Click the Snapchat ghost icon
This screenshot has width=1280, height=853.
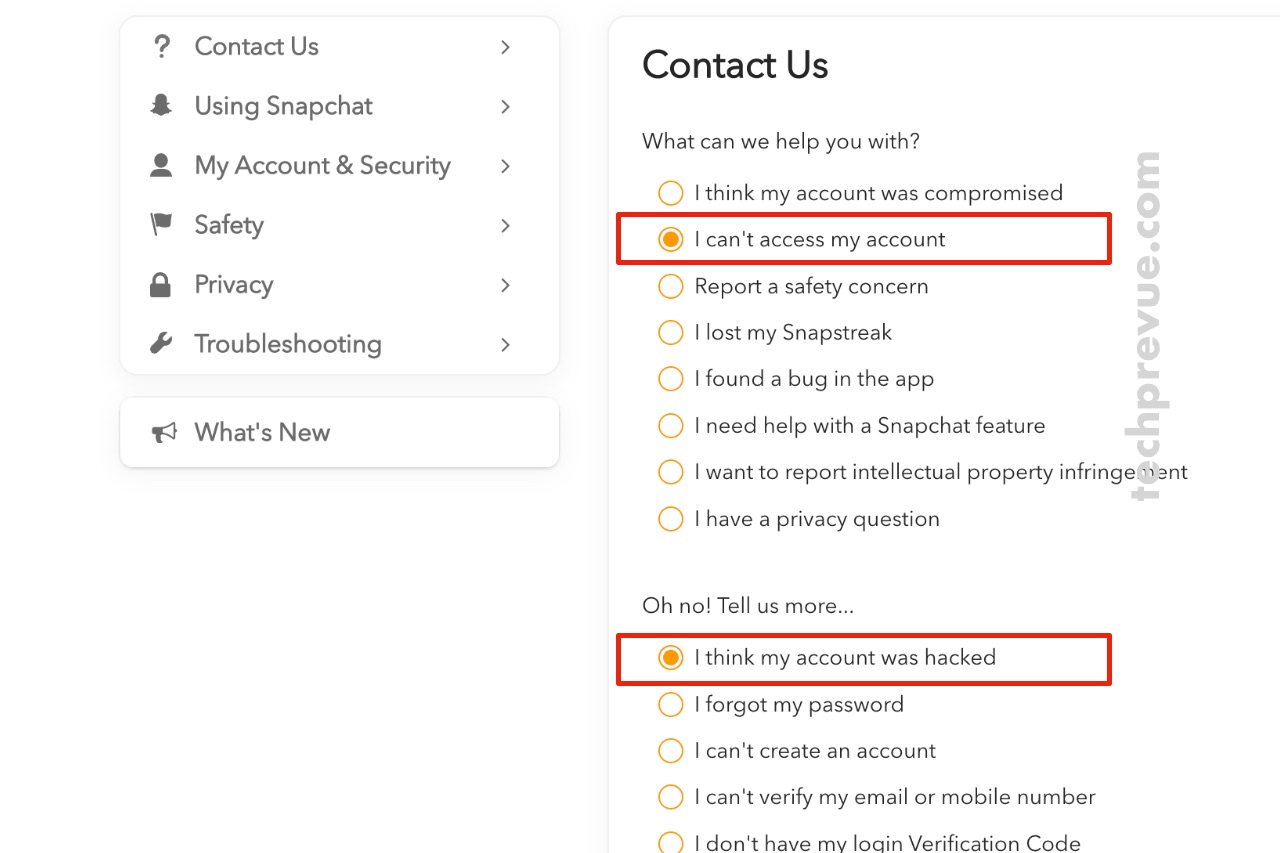[x=161, y=106]
